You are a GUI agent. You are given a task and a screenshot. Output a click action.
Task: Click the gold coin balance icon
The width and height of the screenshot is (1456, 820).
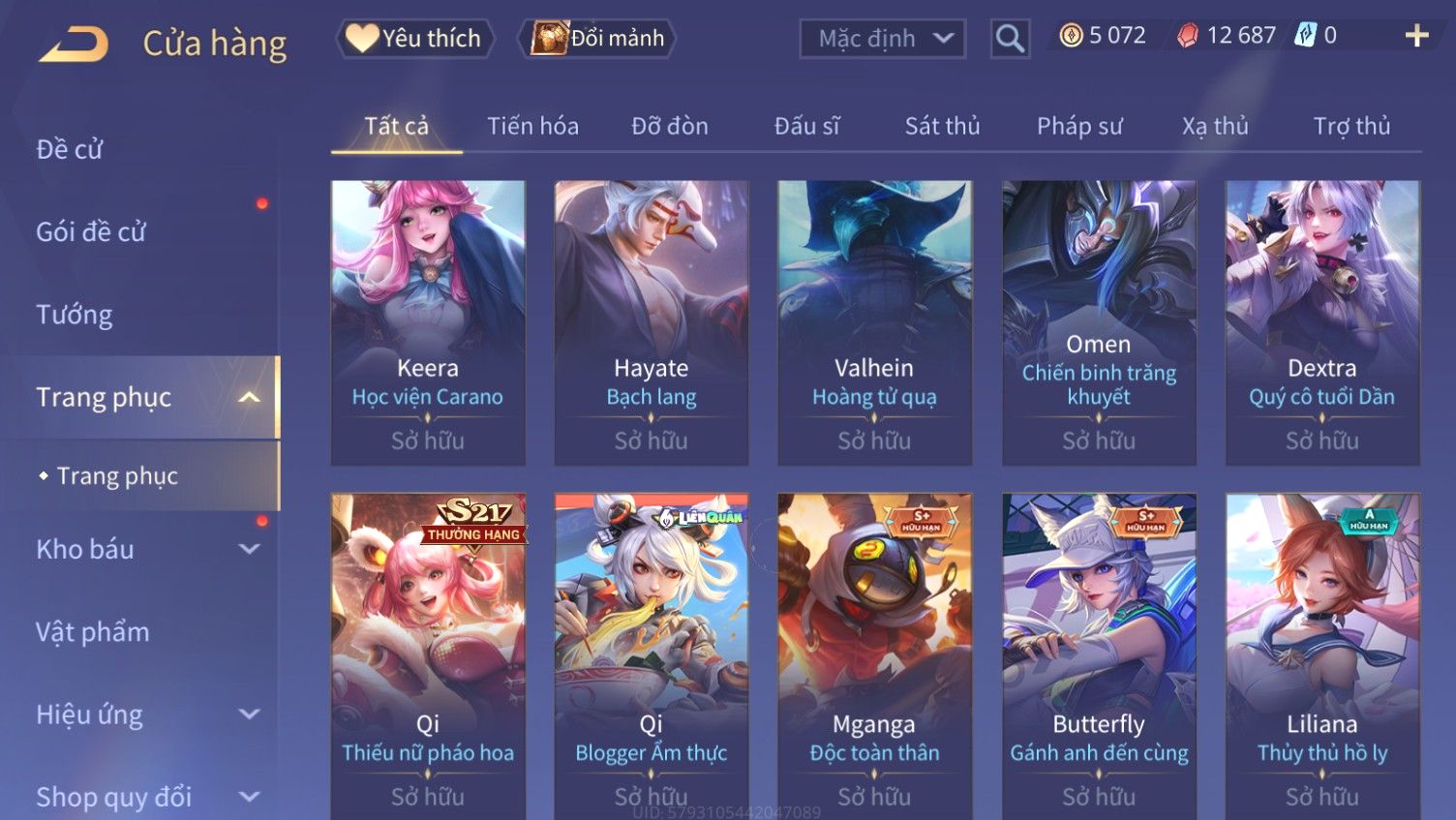1071,36
